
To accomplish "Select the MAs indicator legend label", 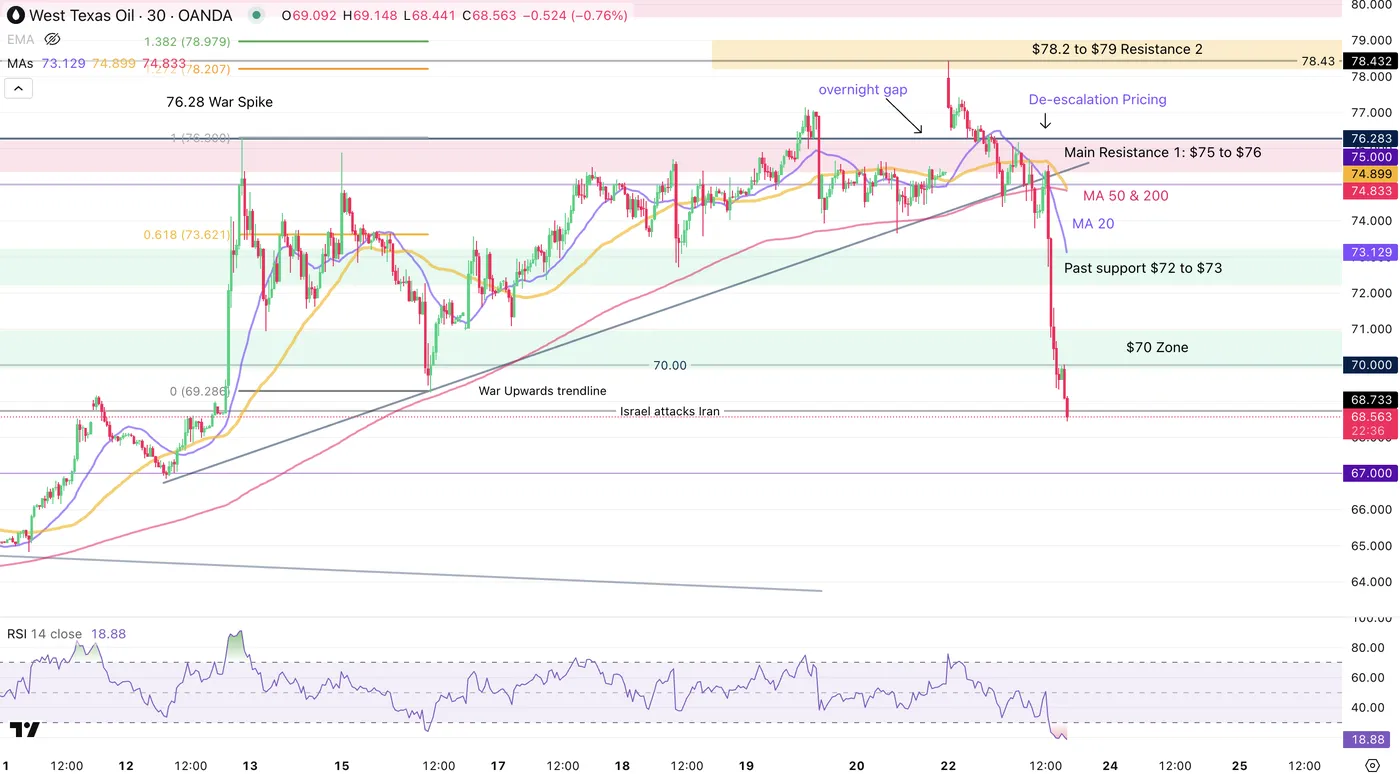I will pyautogui.click(x=21, y=63).
